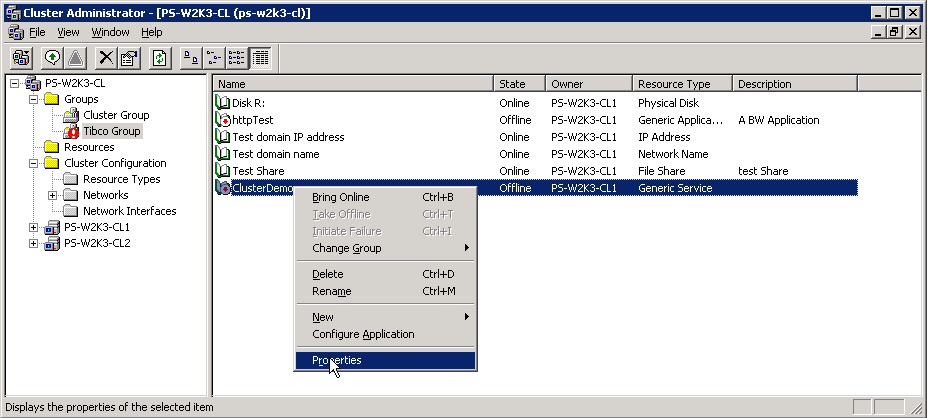Restore the inner MDI child window
The image size is (928, 418).
click(893, 32)
